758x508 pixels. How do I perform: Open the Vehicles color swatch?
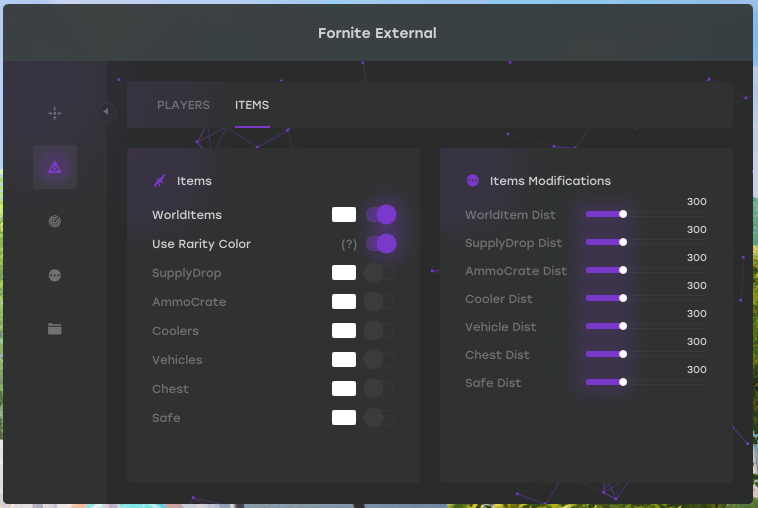(x=344, y=360)
